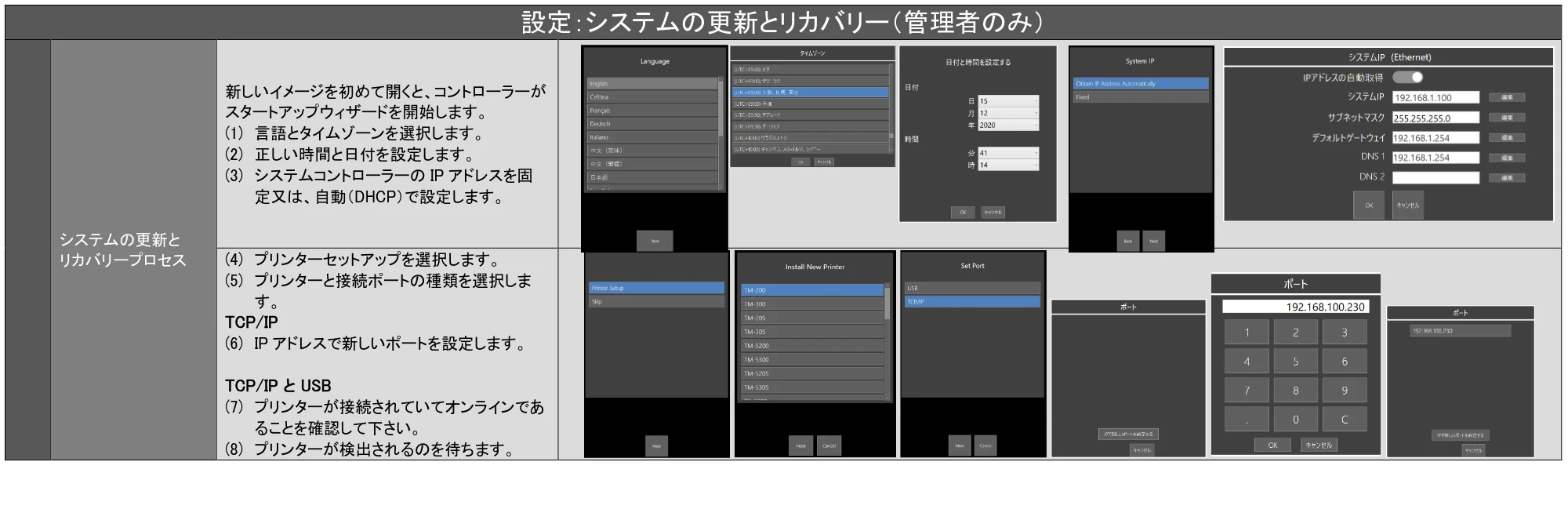Select the UTC+10:00 ウラジオストク timezone row
This screenshot has width=1568, height=531.
810,137
